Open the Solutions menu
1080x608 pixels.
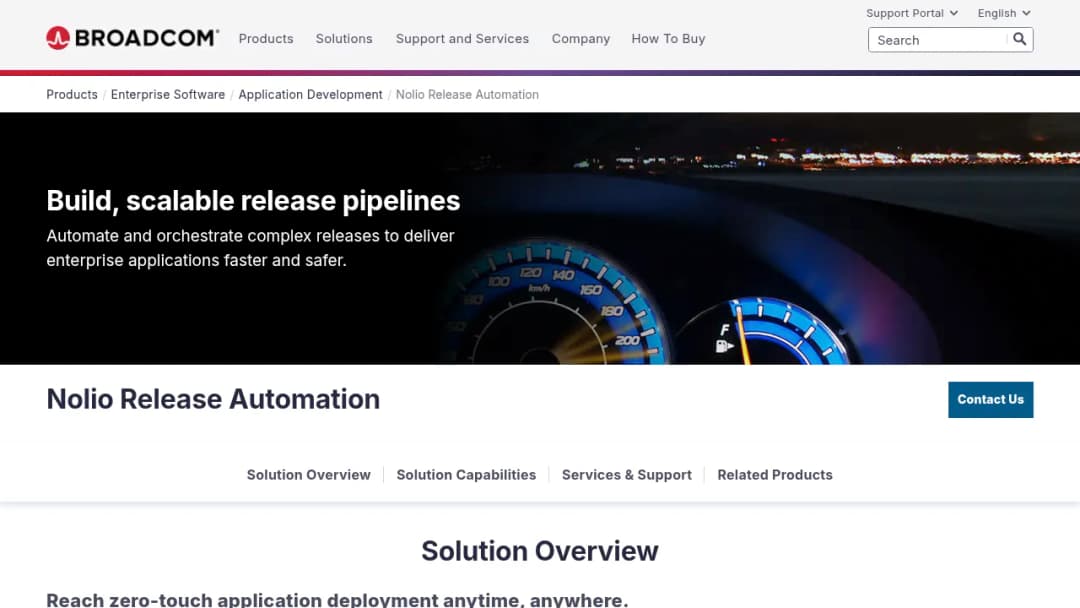point(344,39)
